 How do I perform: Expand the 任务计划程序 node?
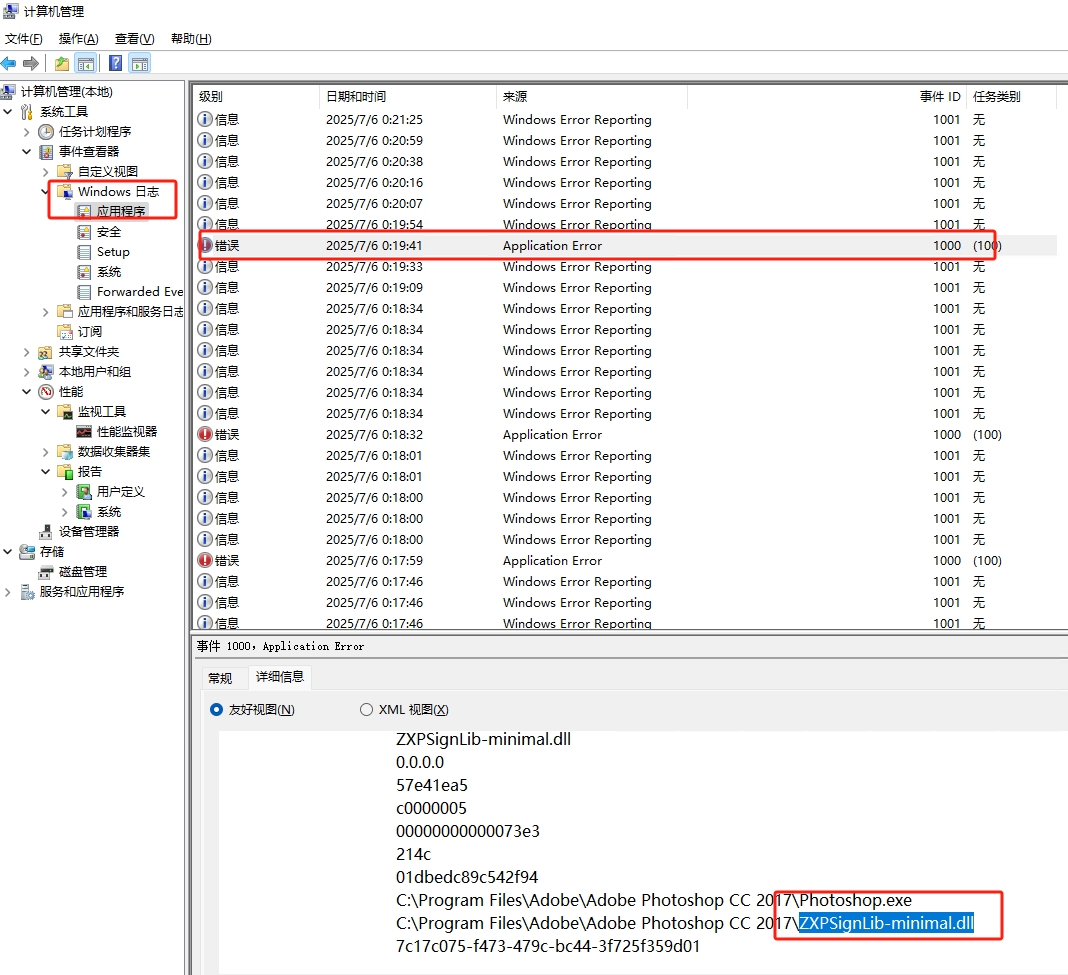click(x=27, y=131)
